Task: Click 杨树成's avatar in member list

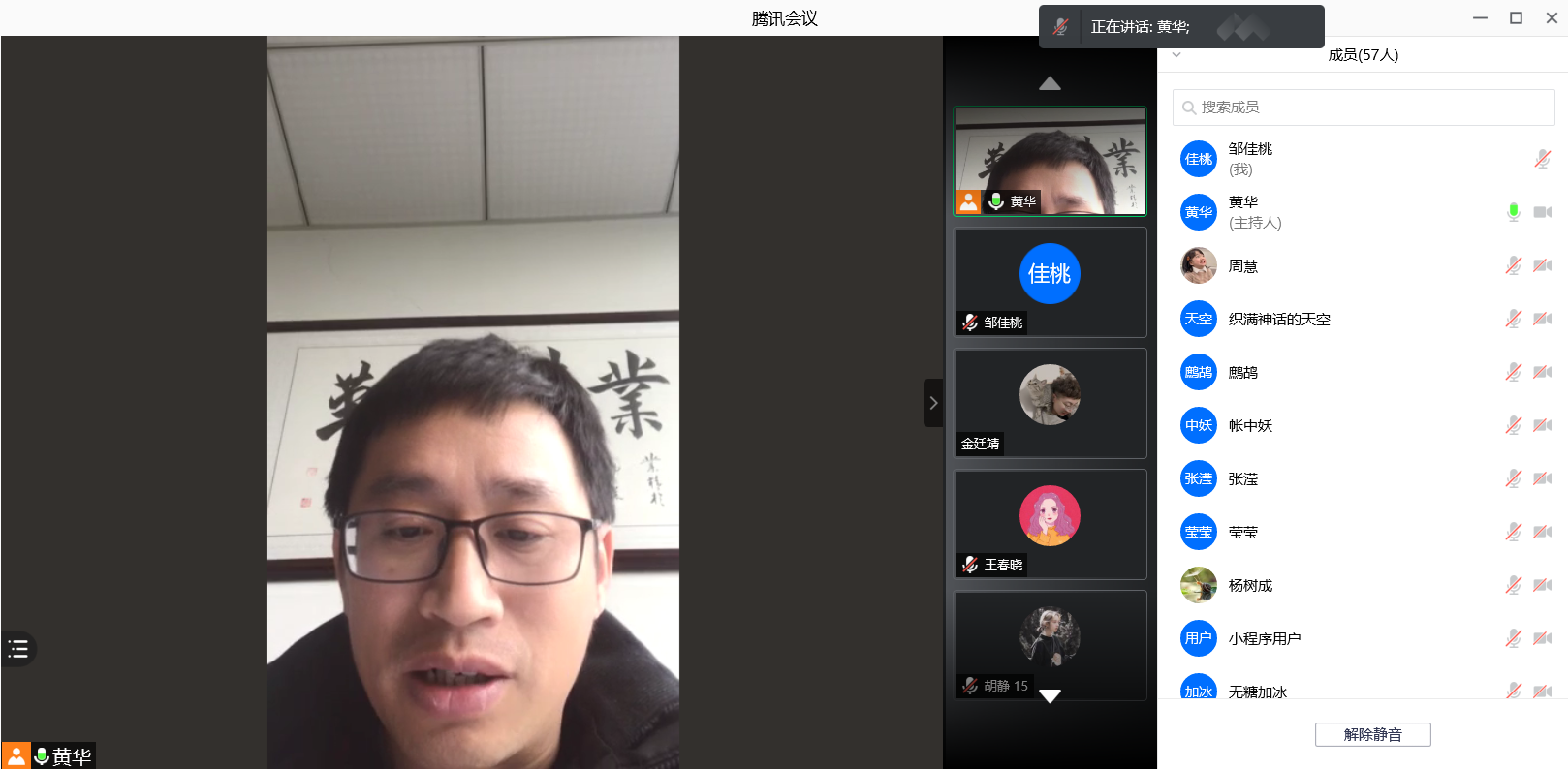Action: [1199, 585]
